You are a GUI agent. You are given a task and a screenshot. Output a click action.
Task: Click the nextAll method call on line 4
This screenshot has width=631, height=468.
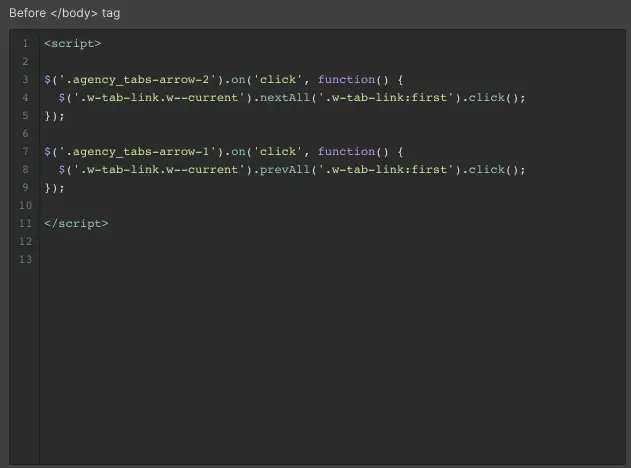(285, 98)
